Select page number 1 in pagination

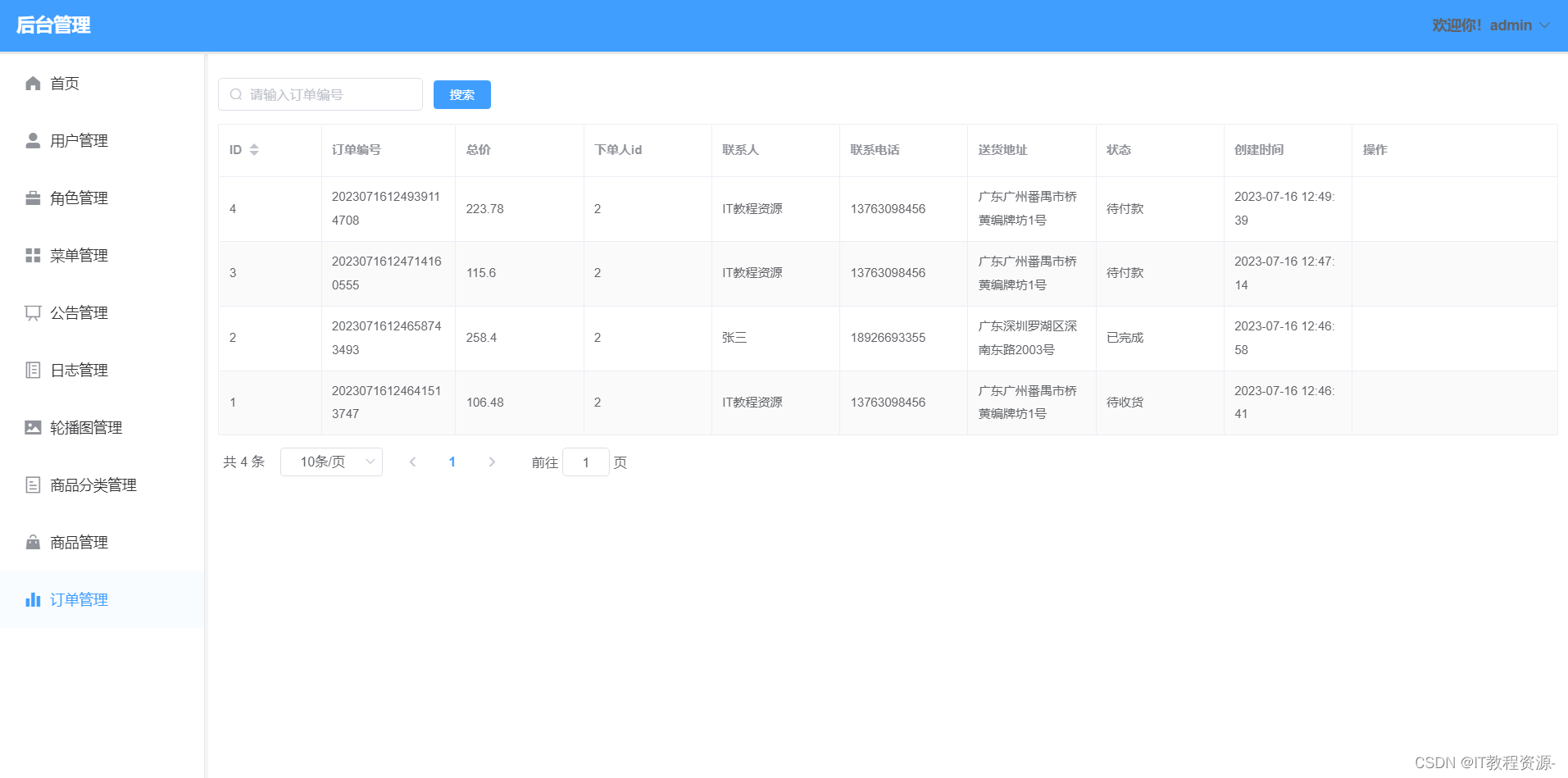(452, 462)
